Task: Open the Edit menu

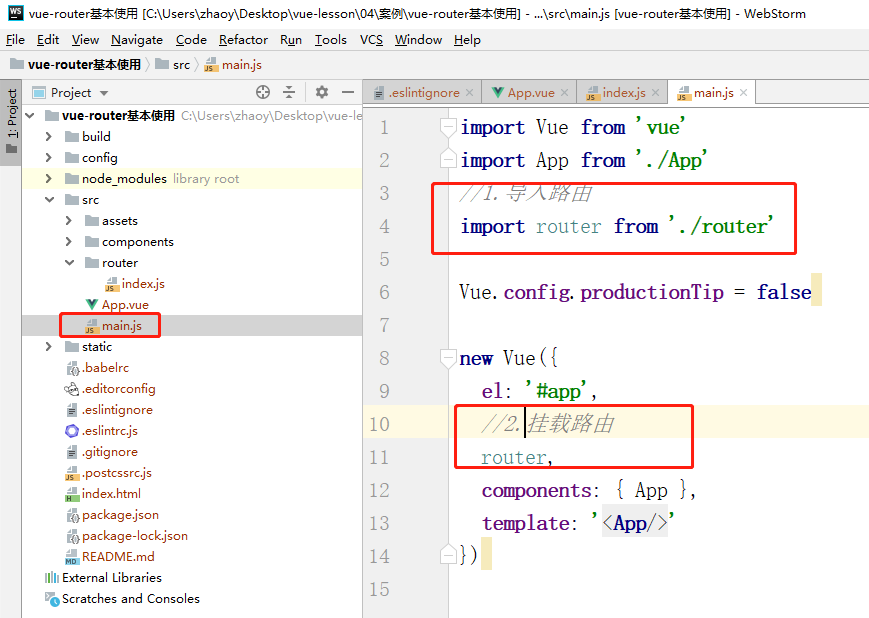Action: pos(48,40)
